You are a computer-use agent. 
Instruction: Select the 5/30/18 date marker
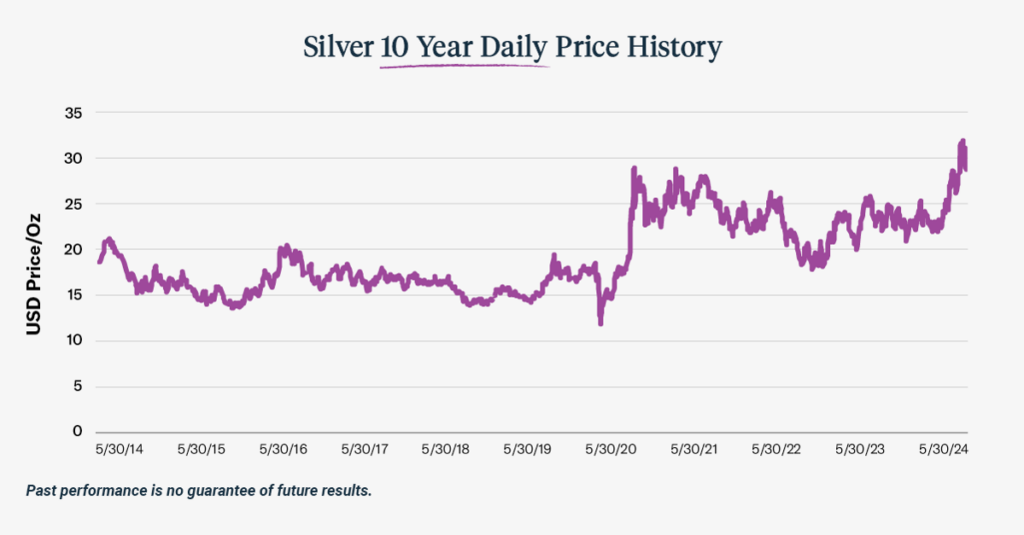coord(448,450)
